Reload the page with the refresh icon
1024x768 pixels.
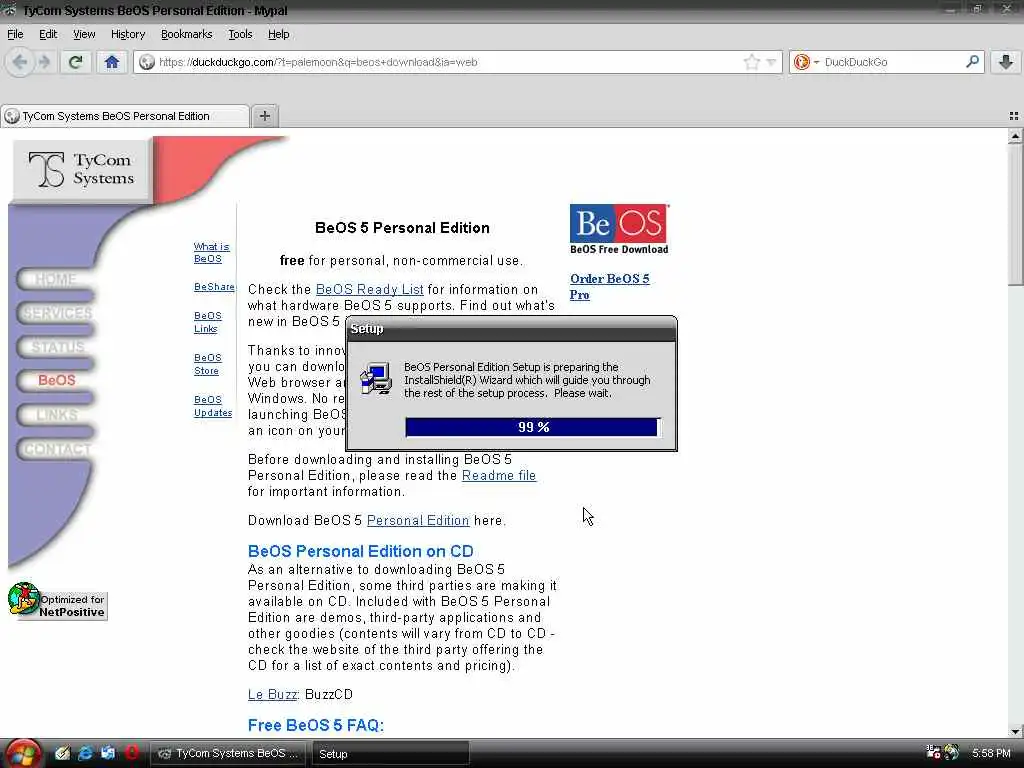[76, 62]
